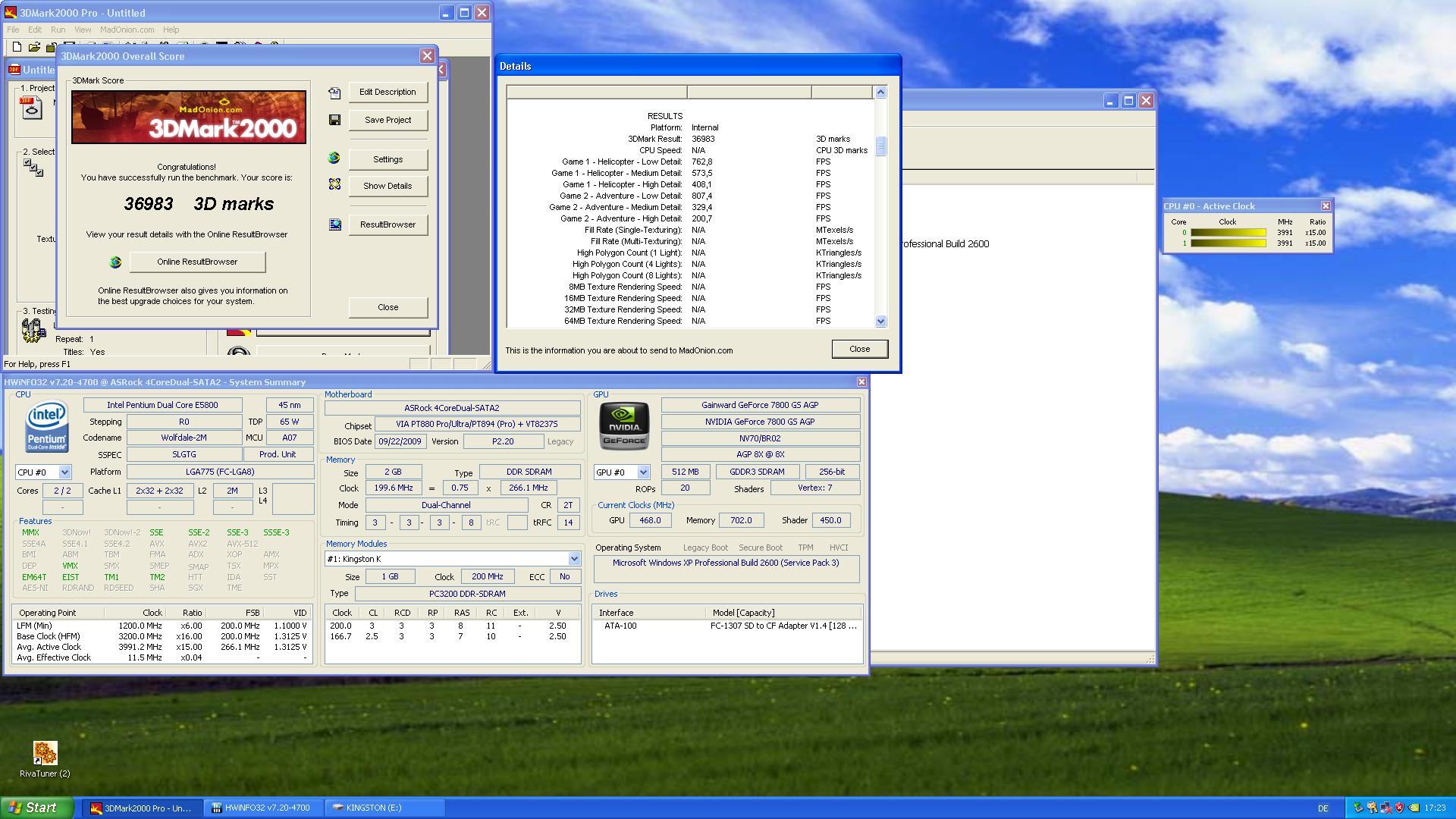The image size is (1456, 819).
Task: Expand the CPU #0 selector dropdown
Action: [x=64, y=472]
